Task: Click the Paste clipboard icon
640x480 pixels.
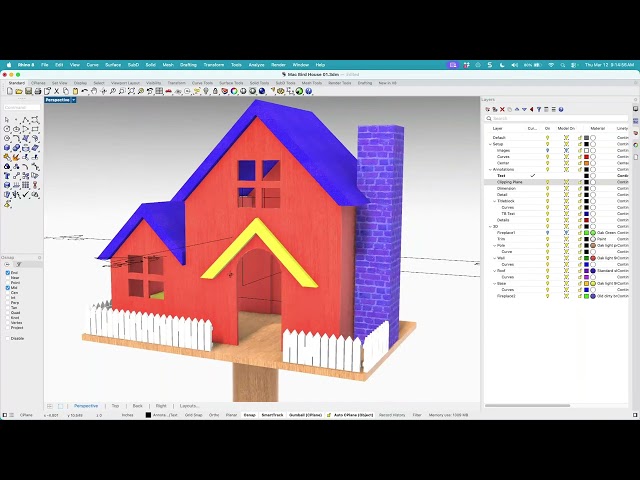Action: point(75,91)
